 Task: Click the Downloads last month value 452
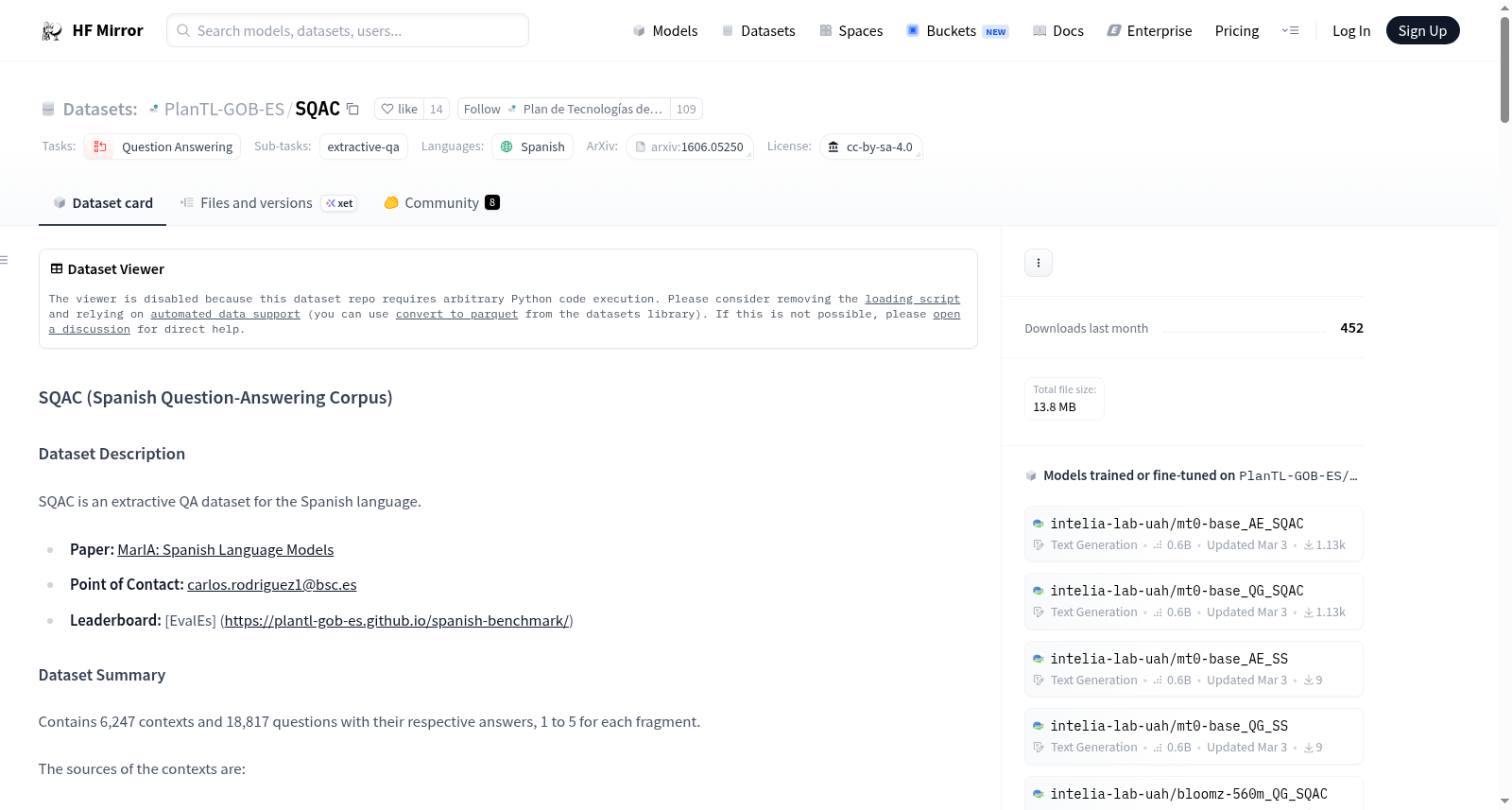(x=1351, y=328)
